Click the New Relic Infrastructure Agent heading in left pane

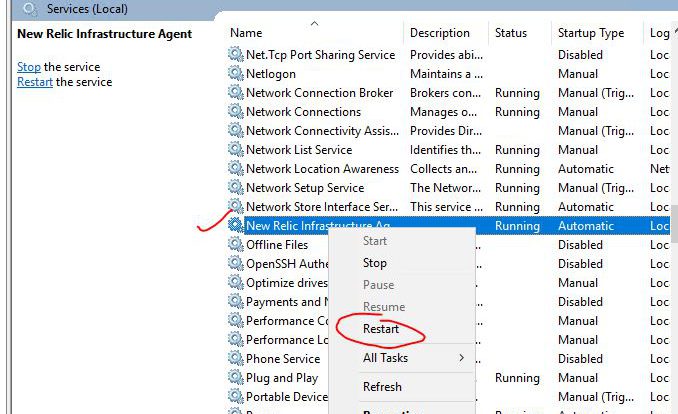104,34
